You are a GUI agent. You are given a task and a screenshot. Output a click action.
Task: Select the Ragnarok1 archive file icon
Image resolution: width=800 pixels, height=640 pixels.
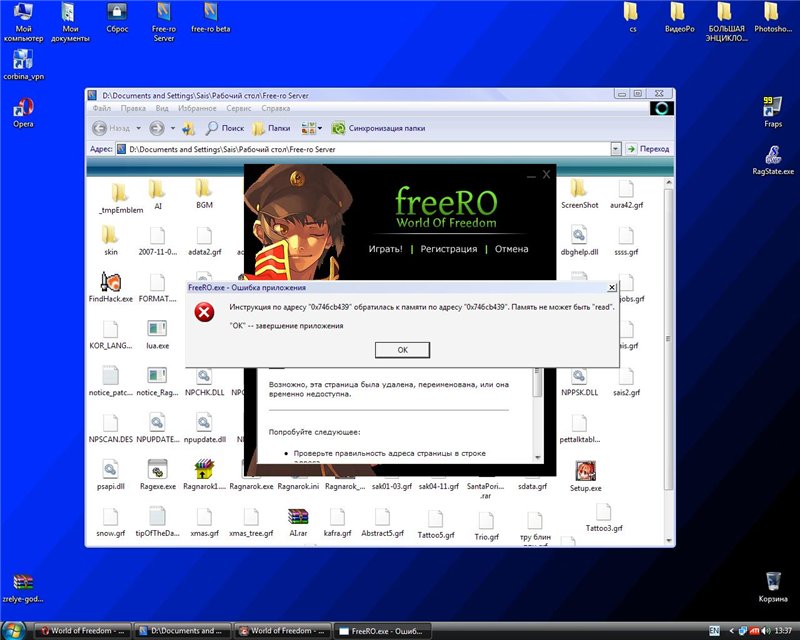coord(204,475)
